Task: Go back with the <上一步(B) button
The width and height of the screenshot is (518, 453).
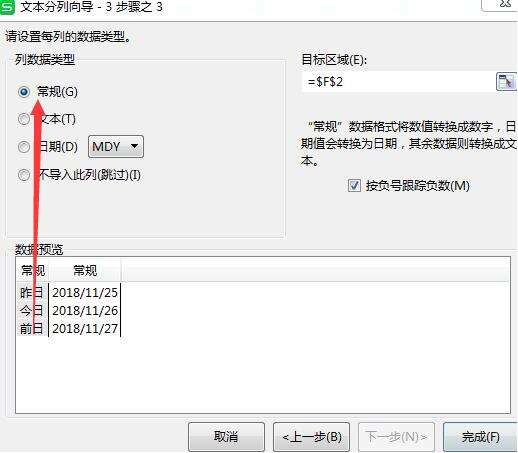Action: (x=311, y=437)
